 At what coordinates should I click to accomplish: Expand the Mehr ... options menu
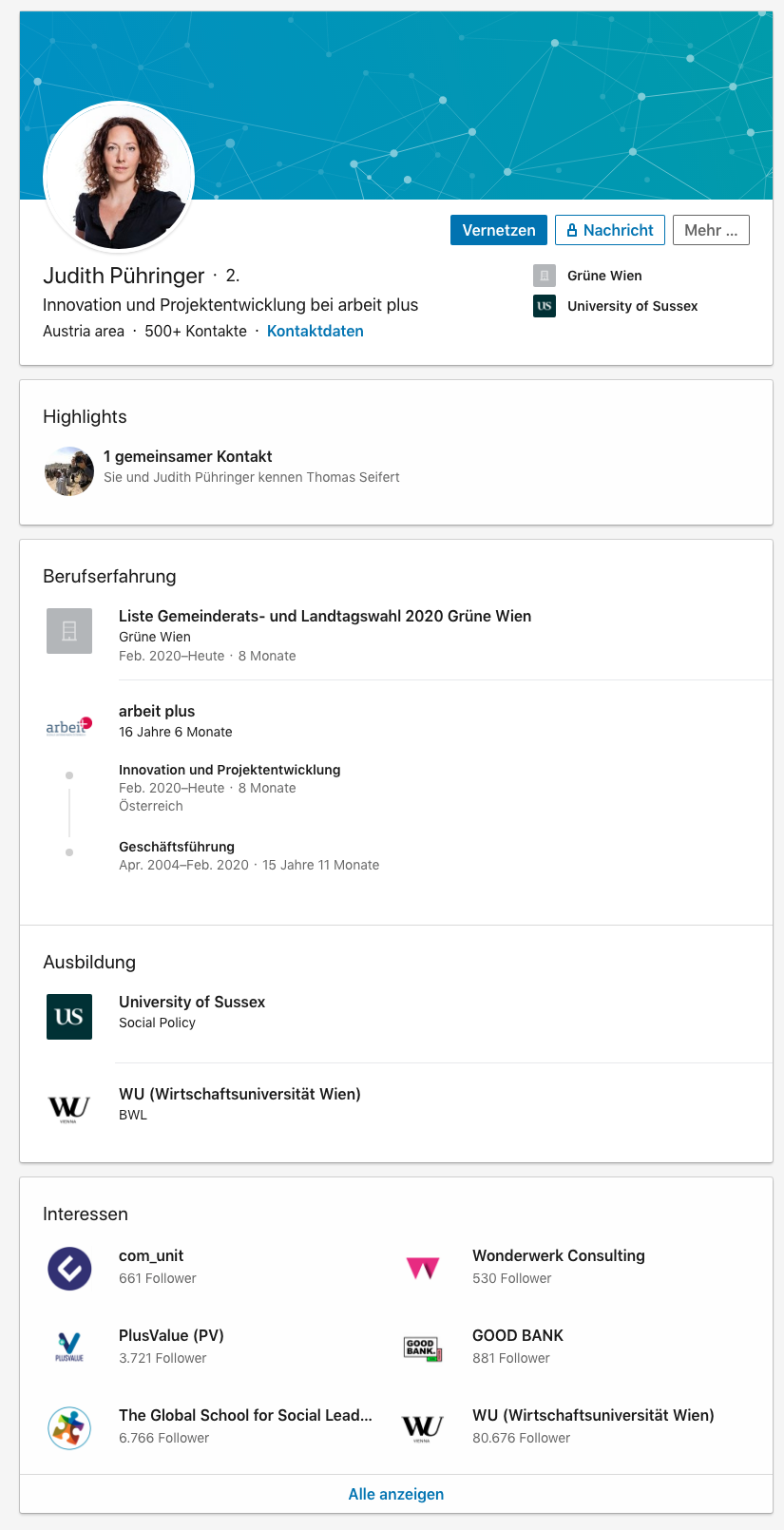pos(711,230)
